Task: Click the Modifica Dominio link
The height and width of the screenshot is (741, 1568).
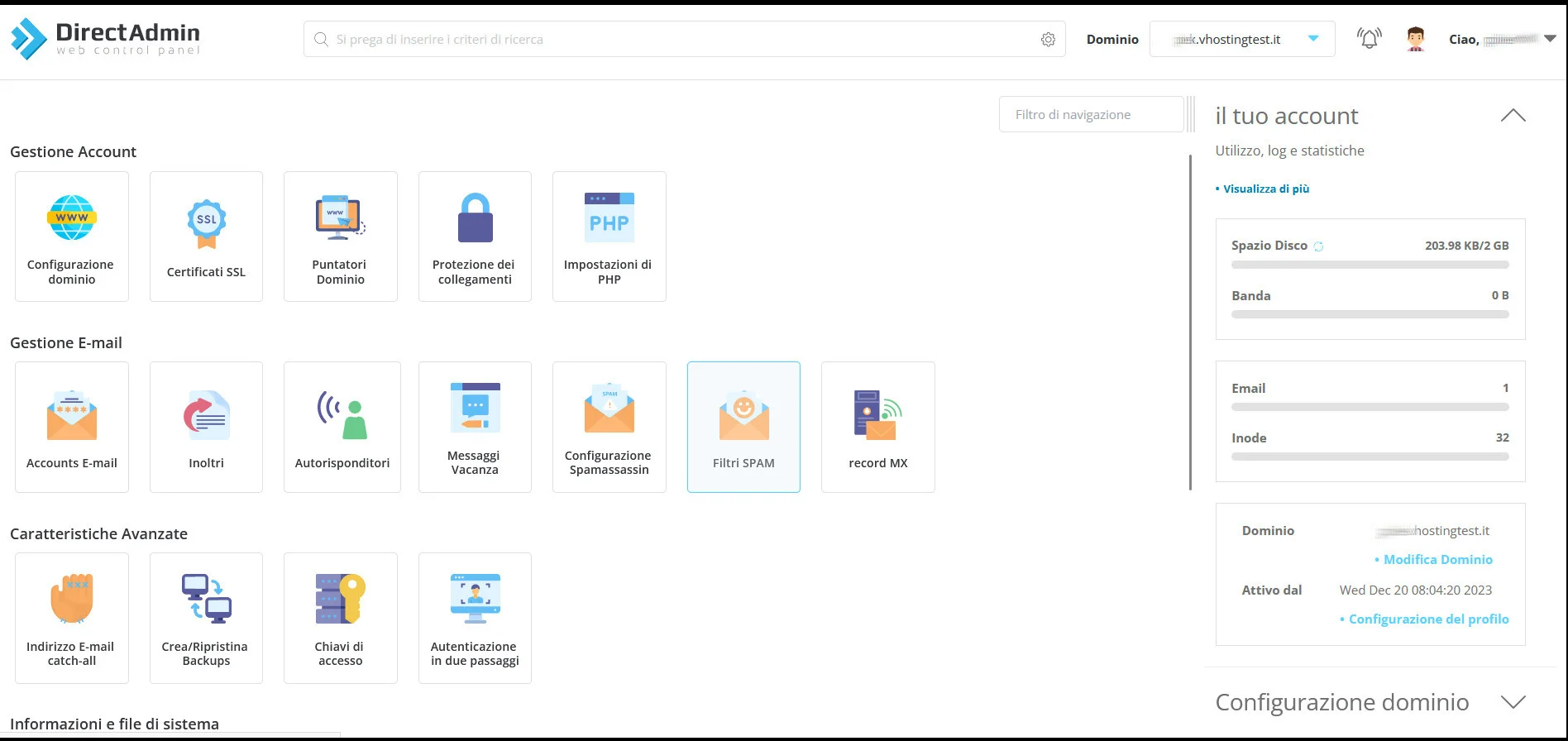Action: pyautogui.click(x=1437, y=560)
